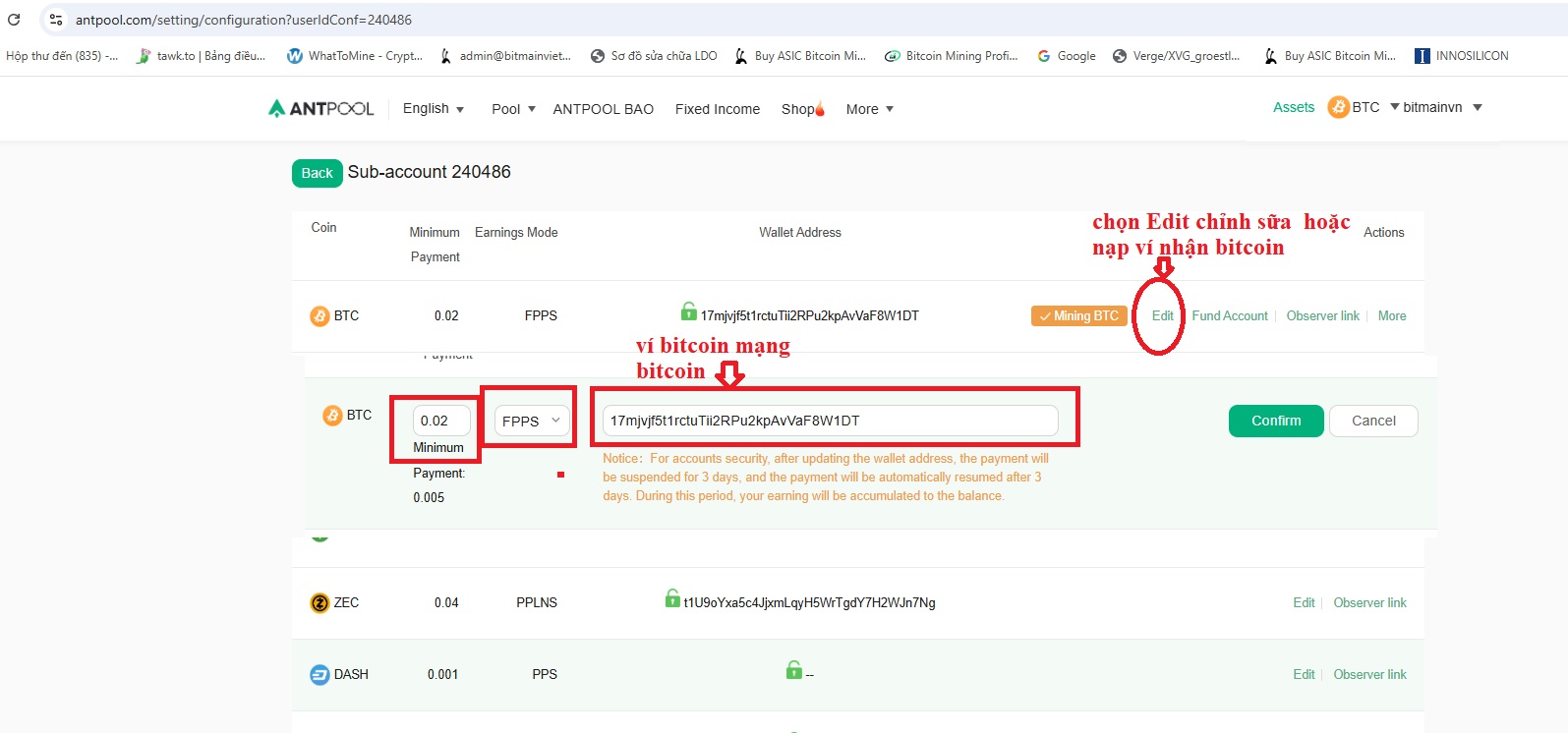Open site information icon in address bar
The width and height of the screenshot is (1568, 733).
pyautogui.click(x=56, y=19)
